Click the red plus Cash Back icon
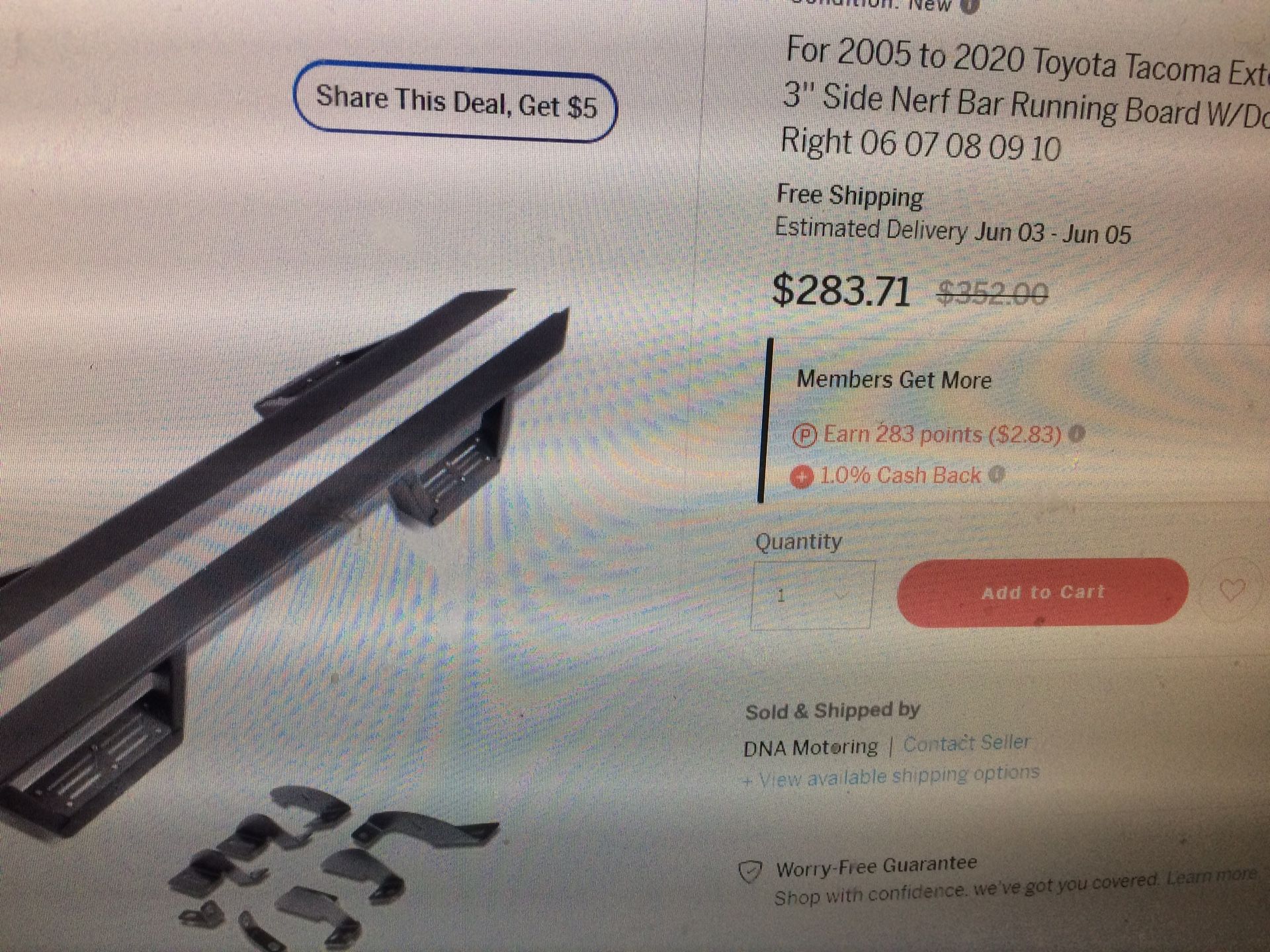This screenshot has width=1270, height=952. click(x=802, y=476)
